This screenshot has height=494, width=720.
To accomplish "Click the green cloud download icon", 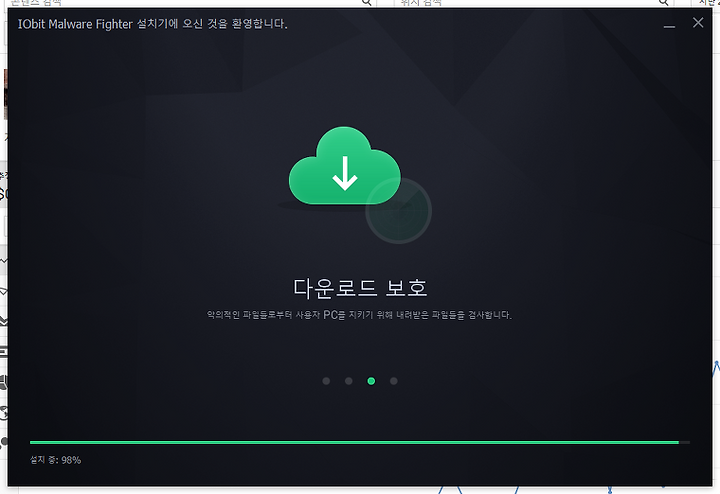I will coord(345,166).
